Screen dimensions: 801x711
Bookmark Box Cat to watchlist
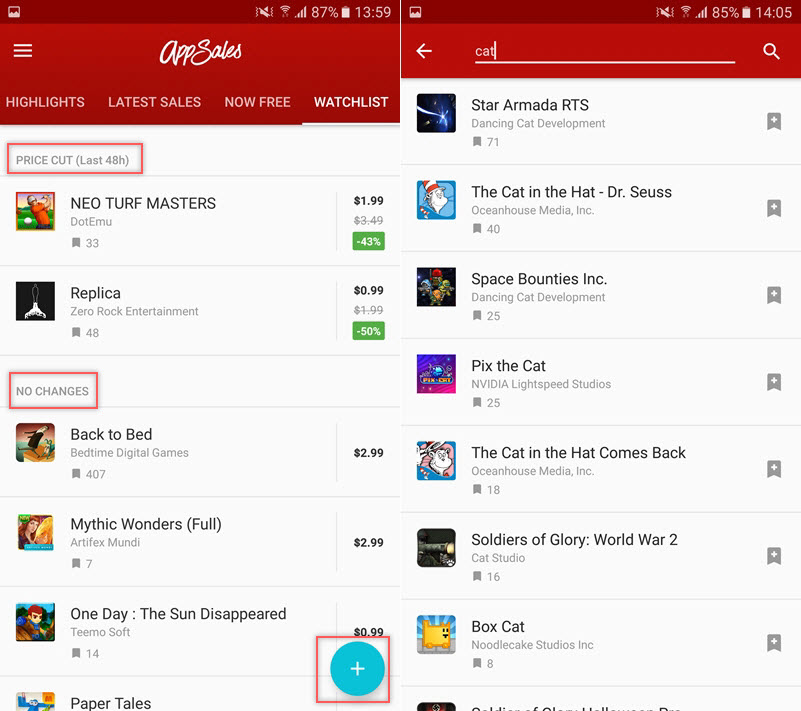tap(774, 643)
